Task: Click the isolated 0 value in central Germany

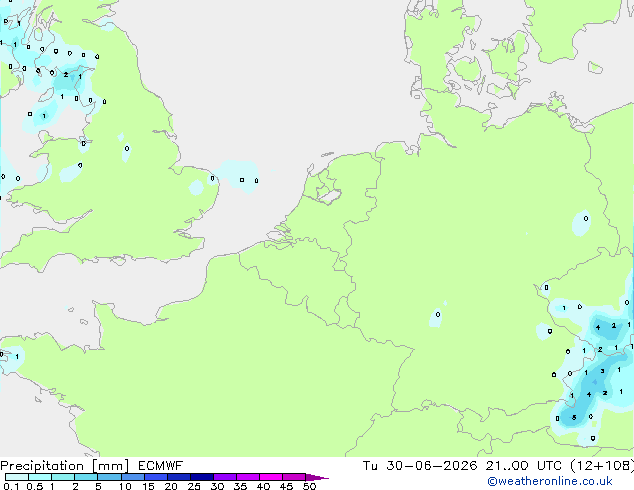Action: pos(438,314)
